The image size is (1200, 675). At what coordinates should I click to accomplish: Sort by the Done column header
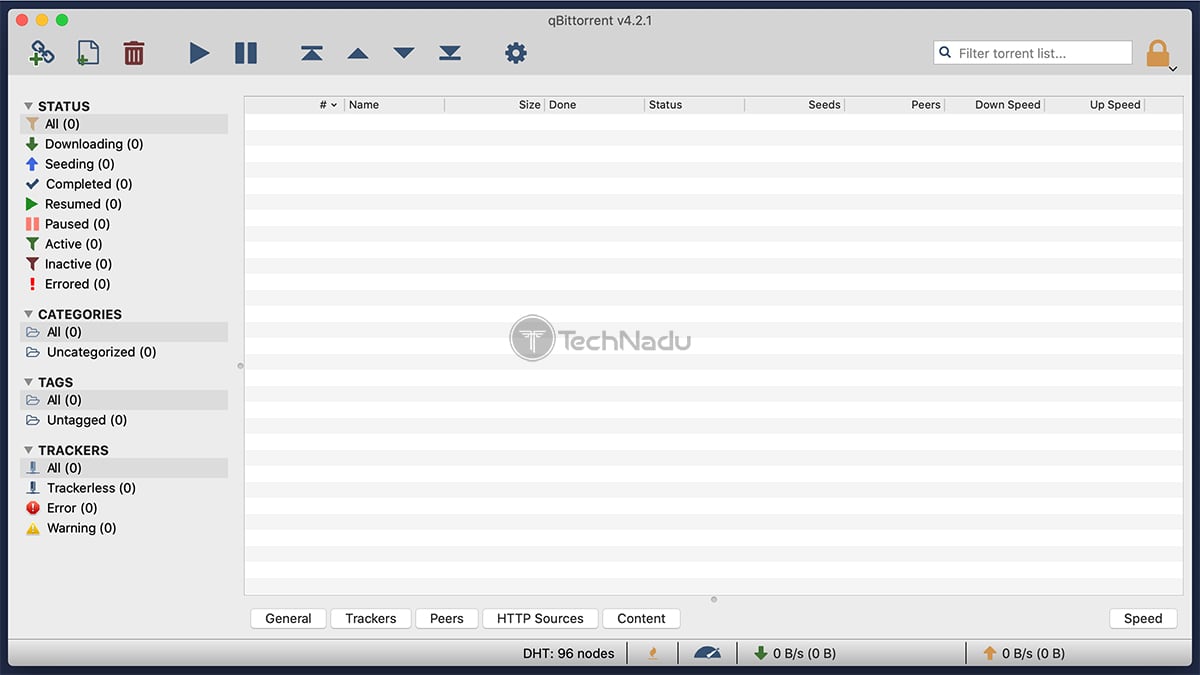[595, 105]
